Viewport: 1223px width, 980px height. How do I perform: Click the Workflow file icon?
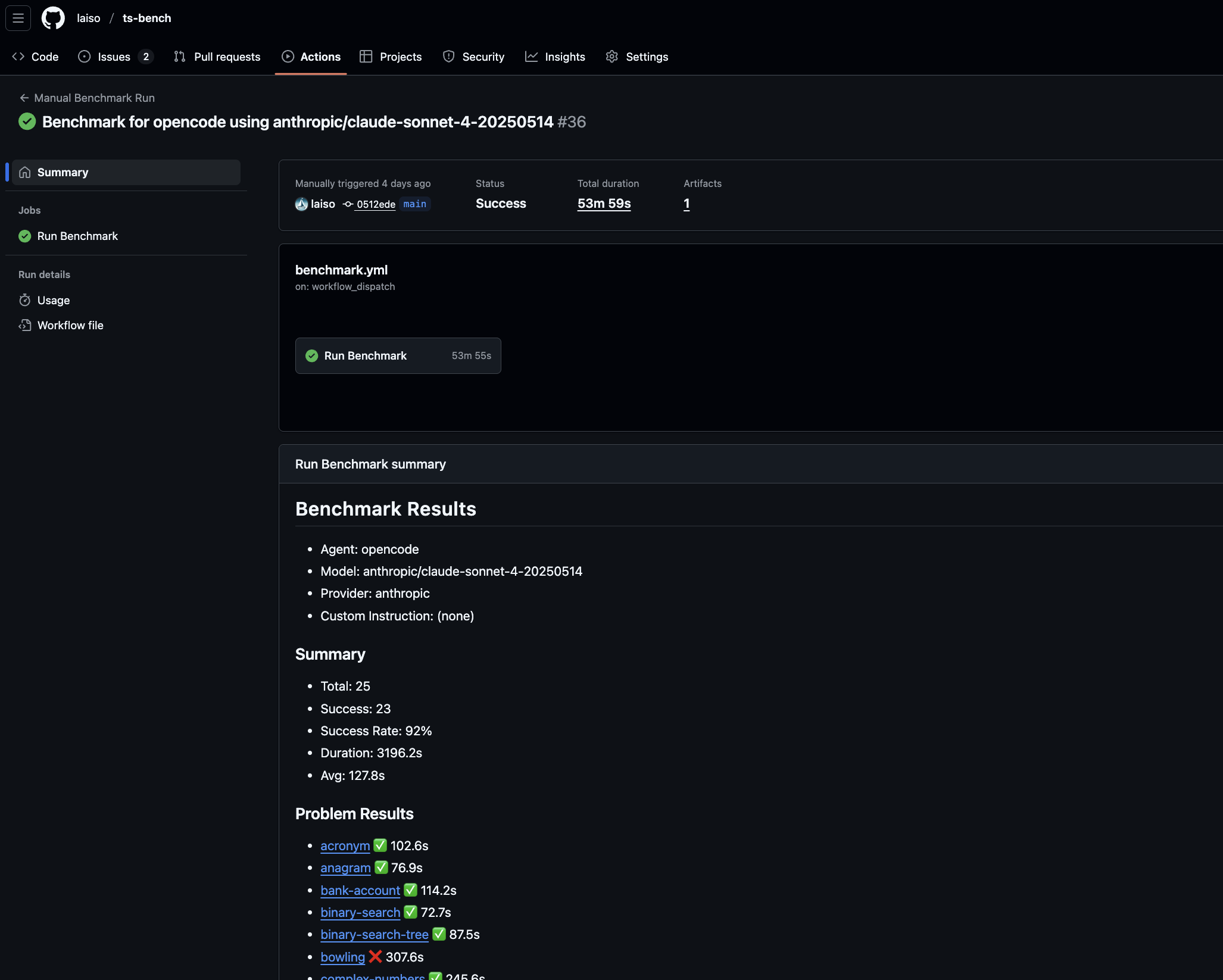[24, 325]
